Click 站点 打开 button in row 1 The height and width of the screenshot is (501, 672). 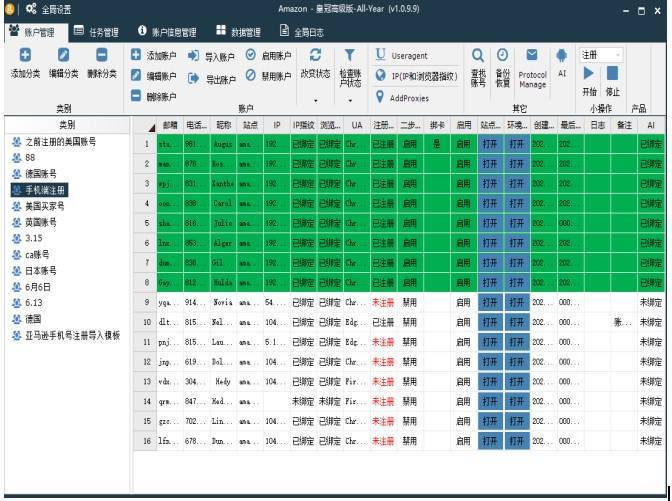click(x=490, y=144)
